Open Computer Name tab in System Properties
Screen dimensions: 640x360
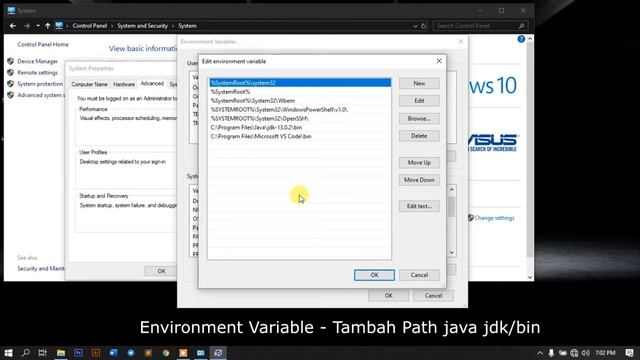89,84
